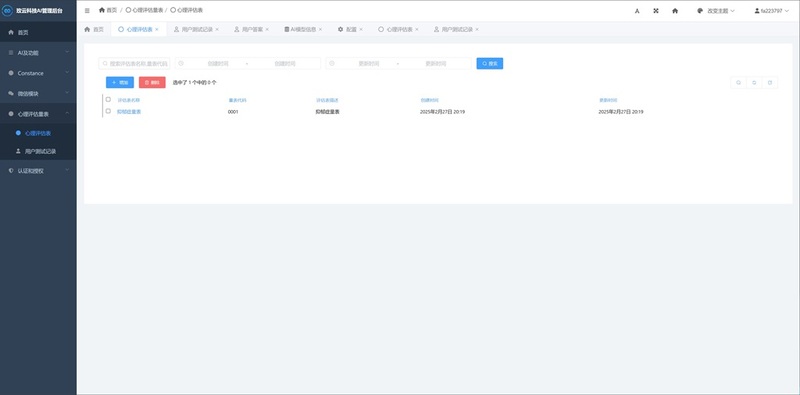Click the 创建时间 start date field
Viewport: 800px width, 395px height.
tap(218, 63)
